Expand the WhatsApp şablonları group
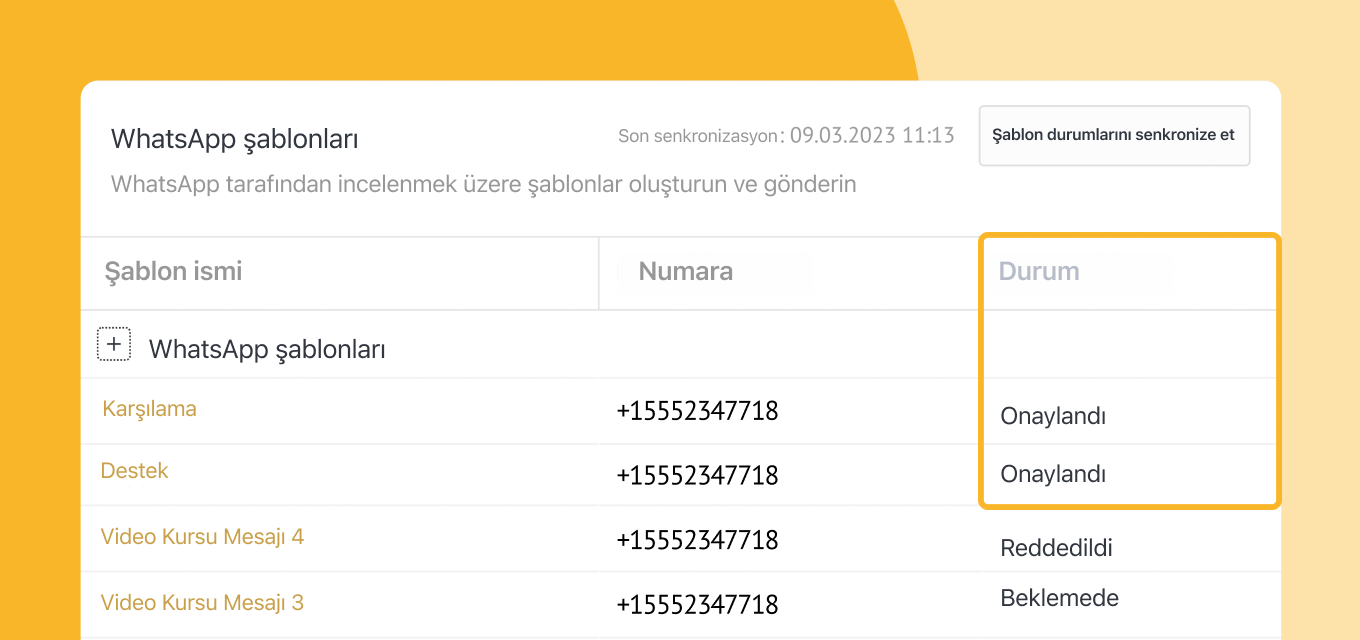The width and height of the screenshot is (1360, 640). 114,345
